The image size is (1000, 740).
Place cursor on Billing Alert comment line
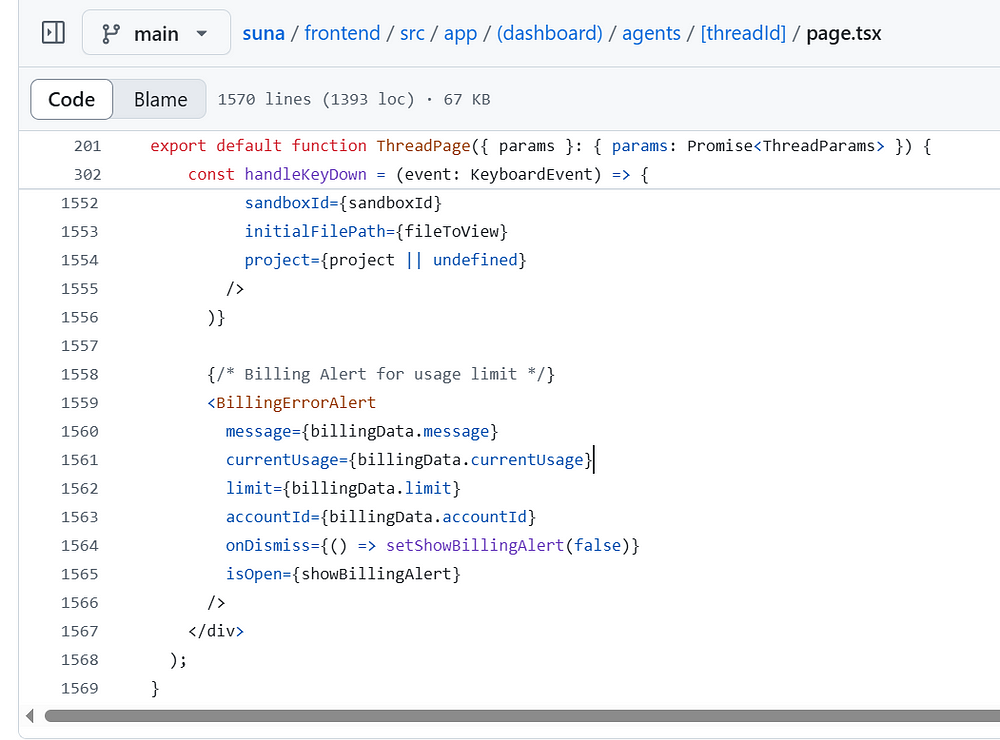pyautogui.click(x=381, y=374)
